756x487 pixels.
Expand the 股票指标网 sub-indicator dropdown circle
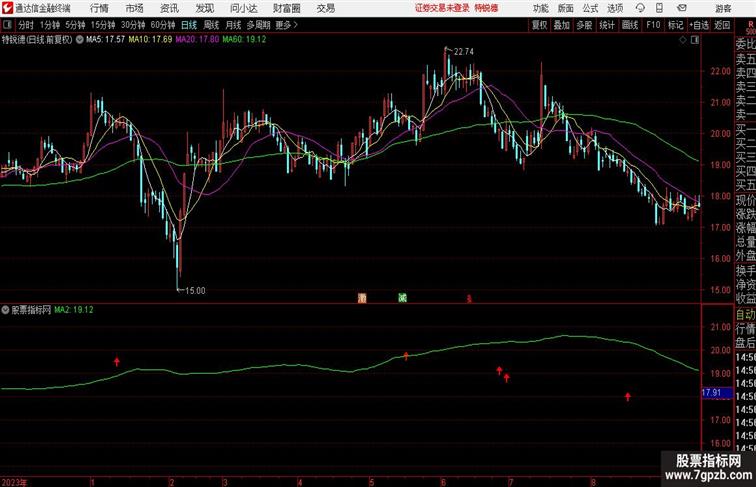tap(5, 310)
